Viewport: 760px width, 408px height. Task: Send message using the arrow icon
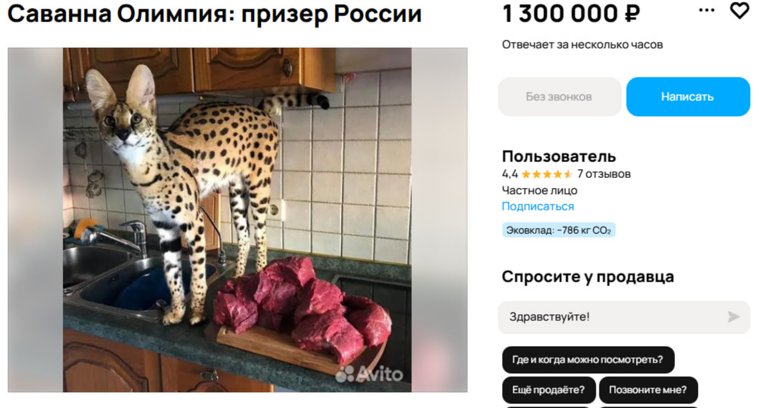point(733,317)
